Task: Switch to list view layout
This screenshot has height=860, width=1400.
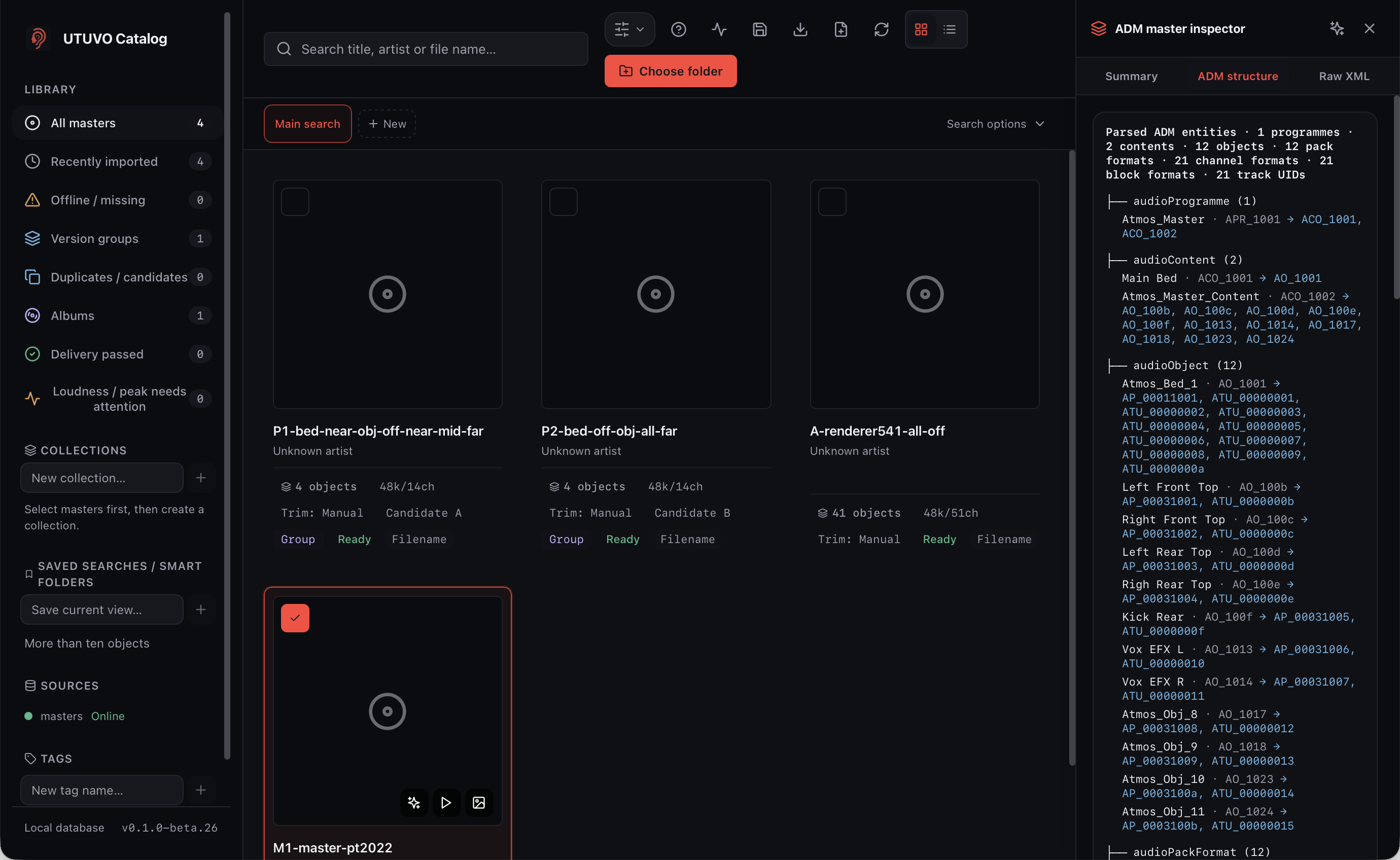Action: click(x=950, y=29)
